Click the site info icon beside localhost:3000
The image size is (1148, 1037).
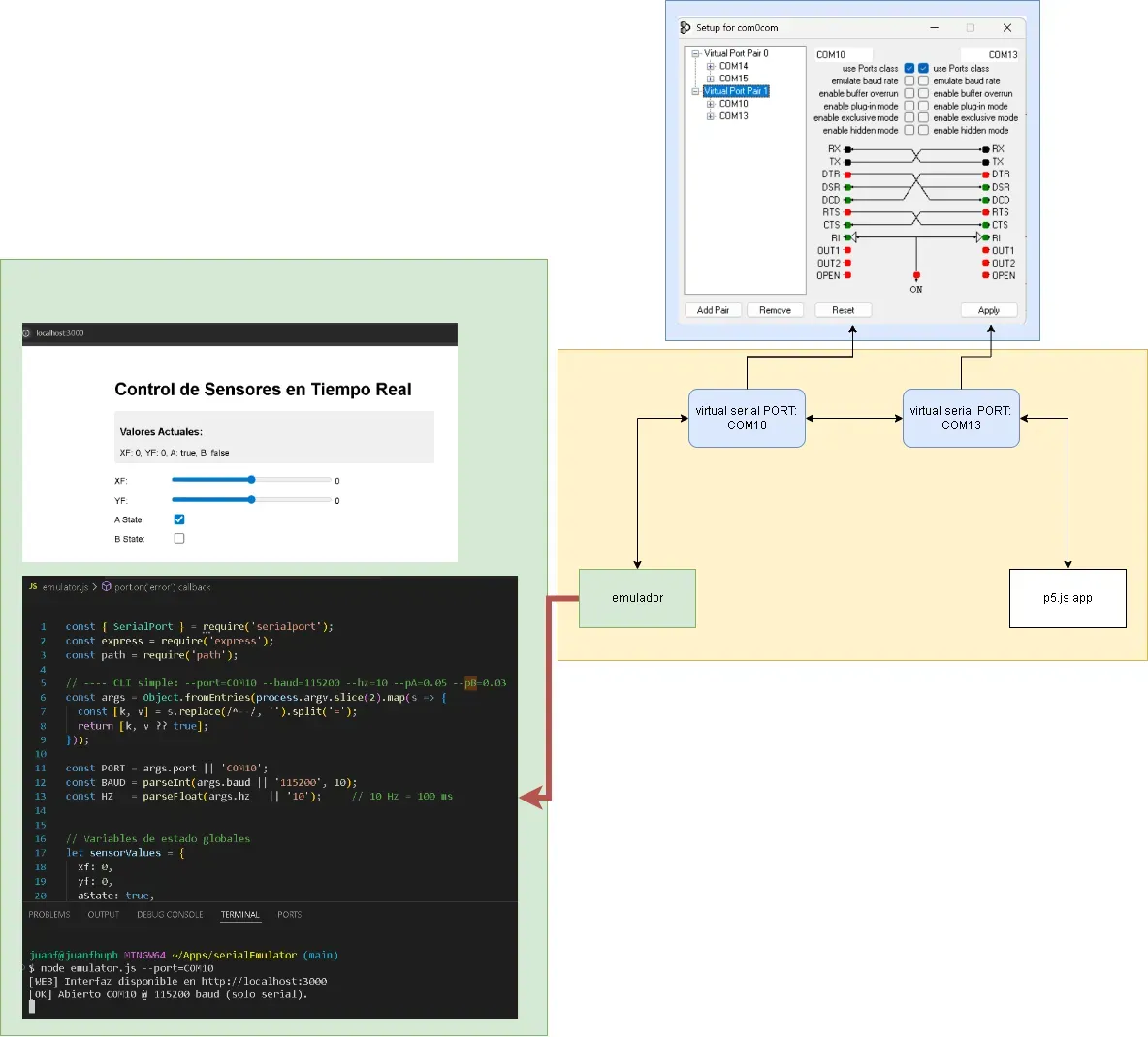27,333
